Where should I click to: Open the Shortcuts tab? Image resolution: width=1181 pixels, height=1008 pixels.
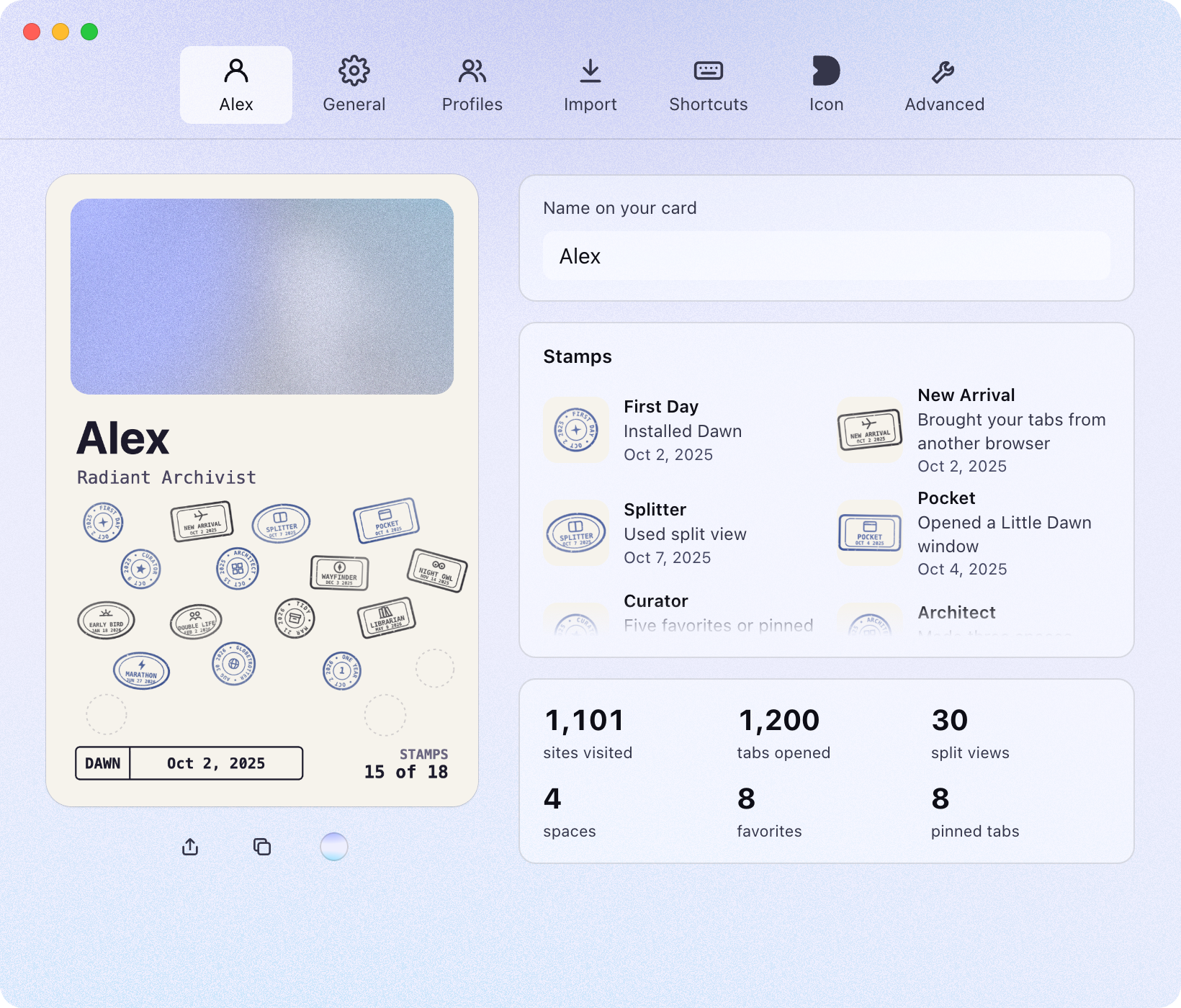coord(709,85)
